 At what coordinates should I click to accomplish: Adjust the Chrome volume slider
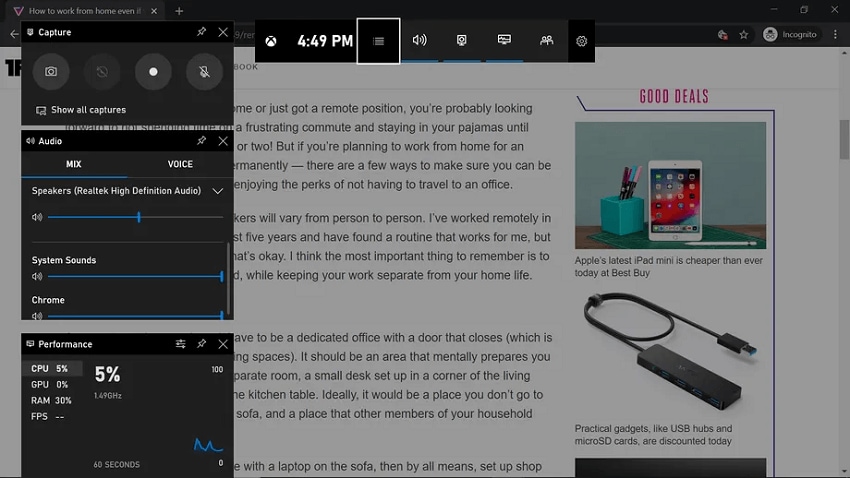(136, 315)
